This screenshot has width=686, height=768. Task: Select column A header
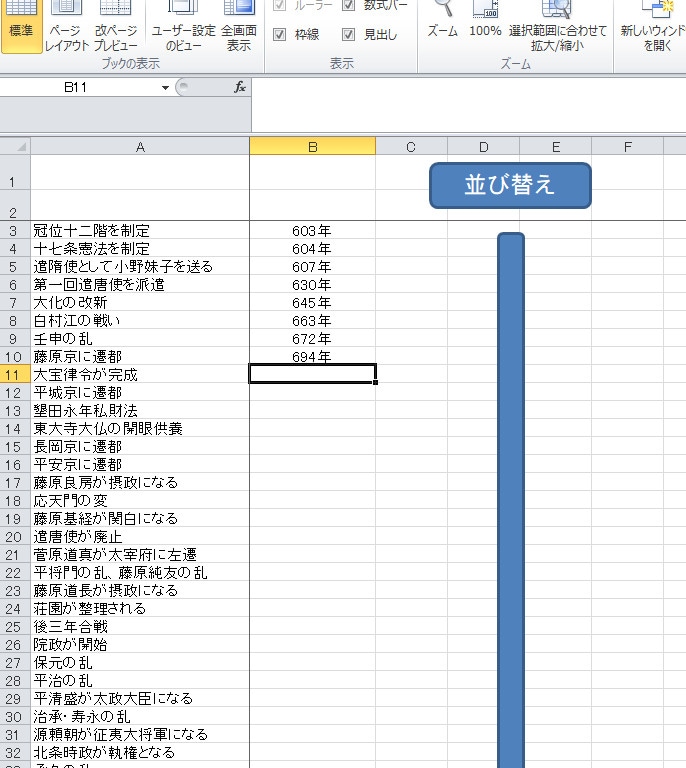coord(140,146)
